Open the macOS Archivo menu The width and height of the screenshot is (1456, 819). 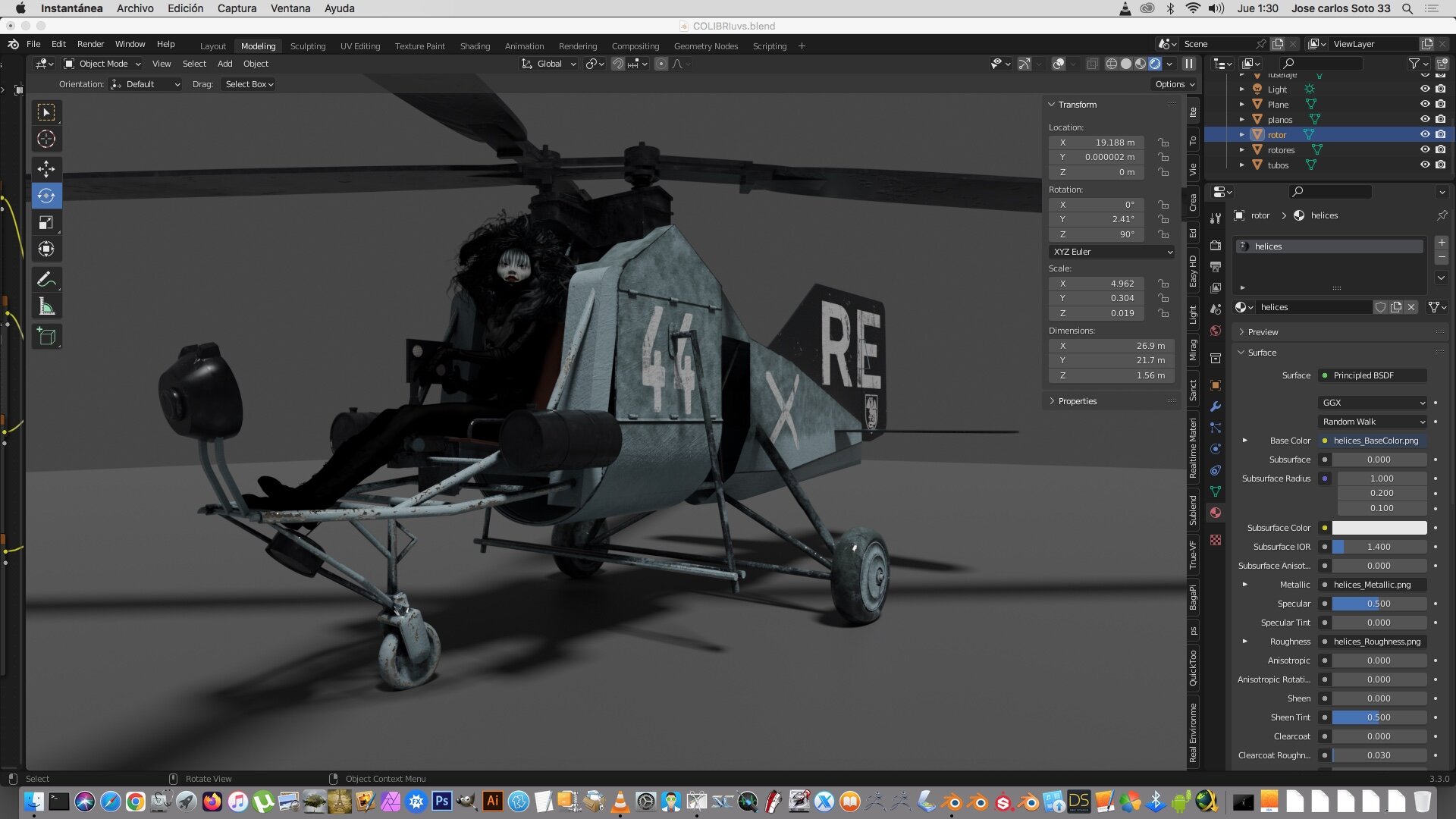click(x=135, y=8)
